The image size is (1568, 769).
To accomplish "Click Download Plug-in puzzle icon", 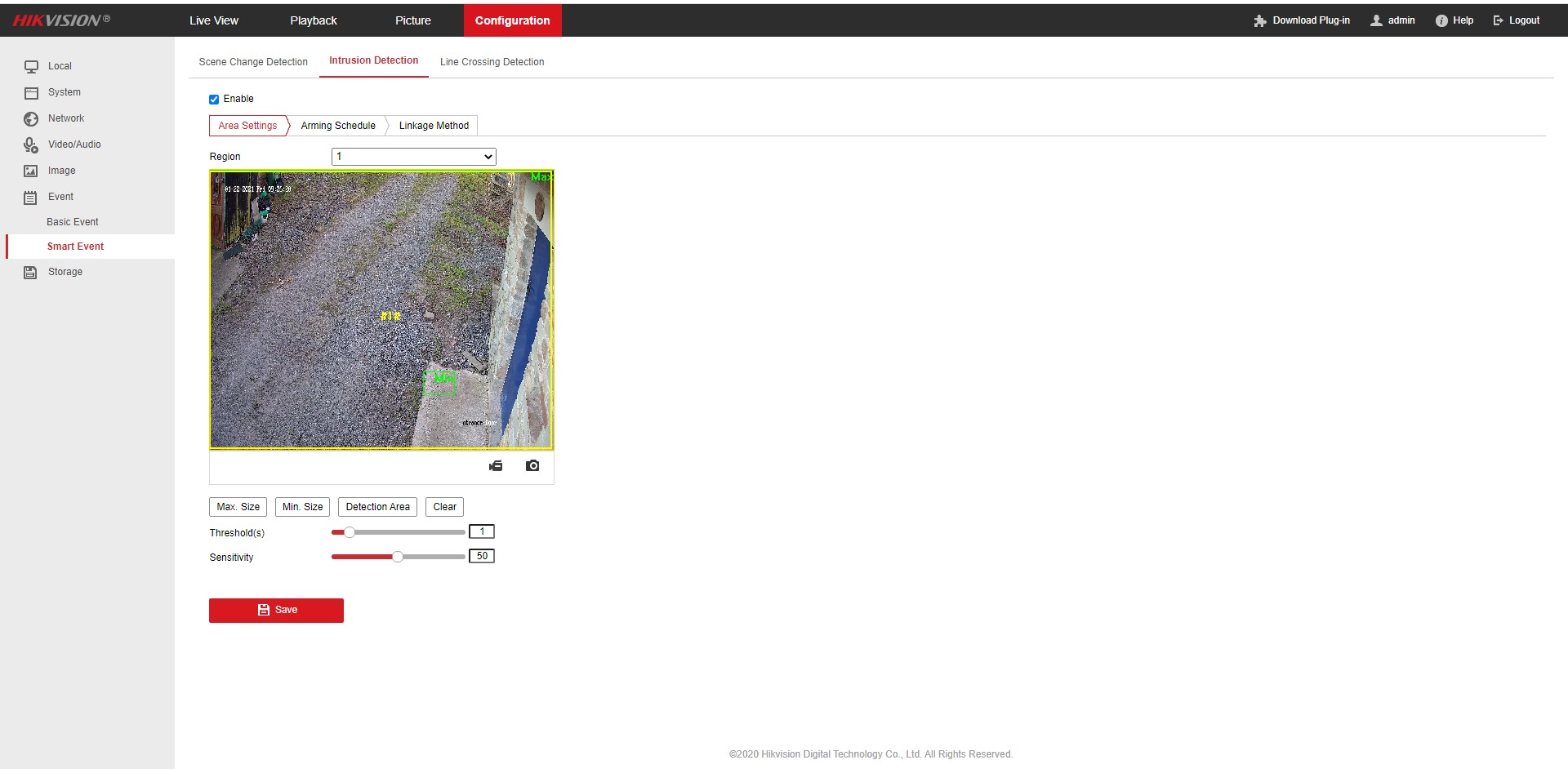I will click(x=1259, y=20).
